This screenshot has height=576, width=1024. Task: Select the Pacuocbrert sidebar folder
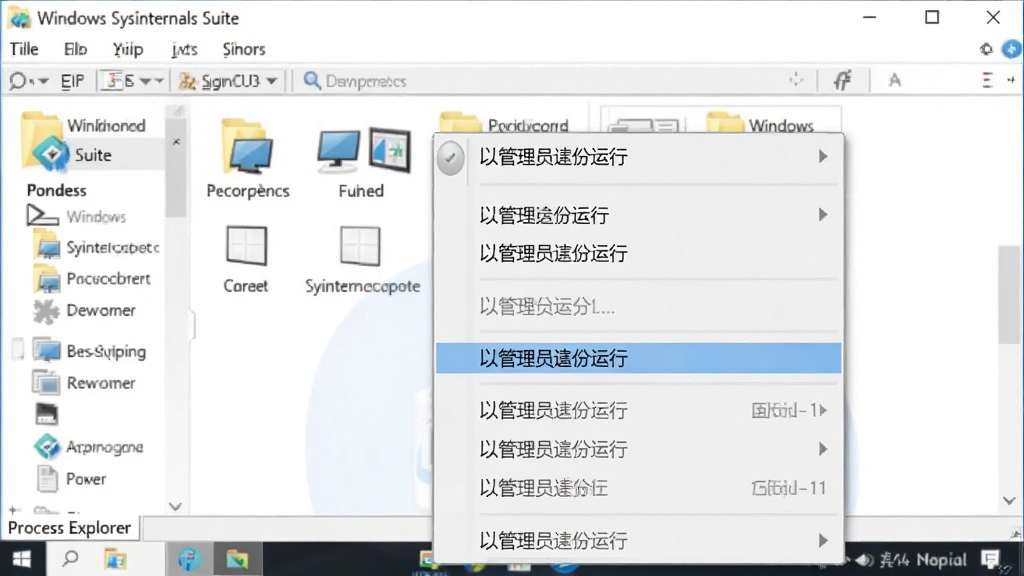108,279
